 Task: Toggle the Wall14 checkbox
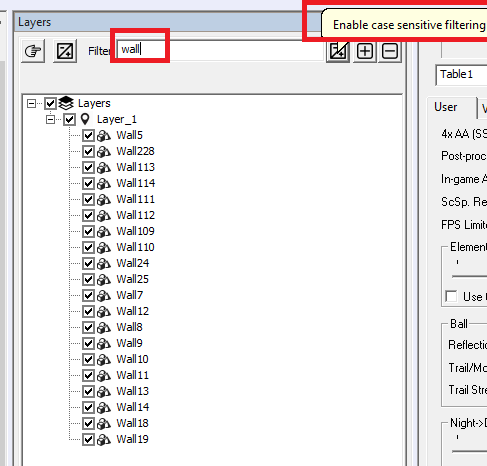pyautogui.click(x=88, y=407)
